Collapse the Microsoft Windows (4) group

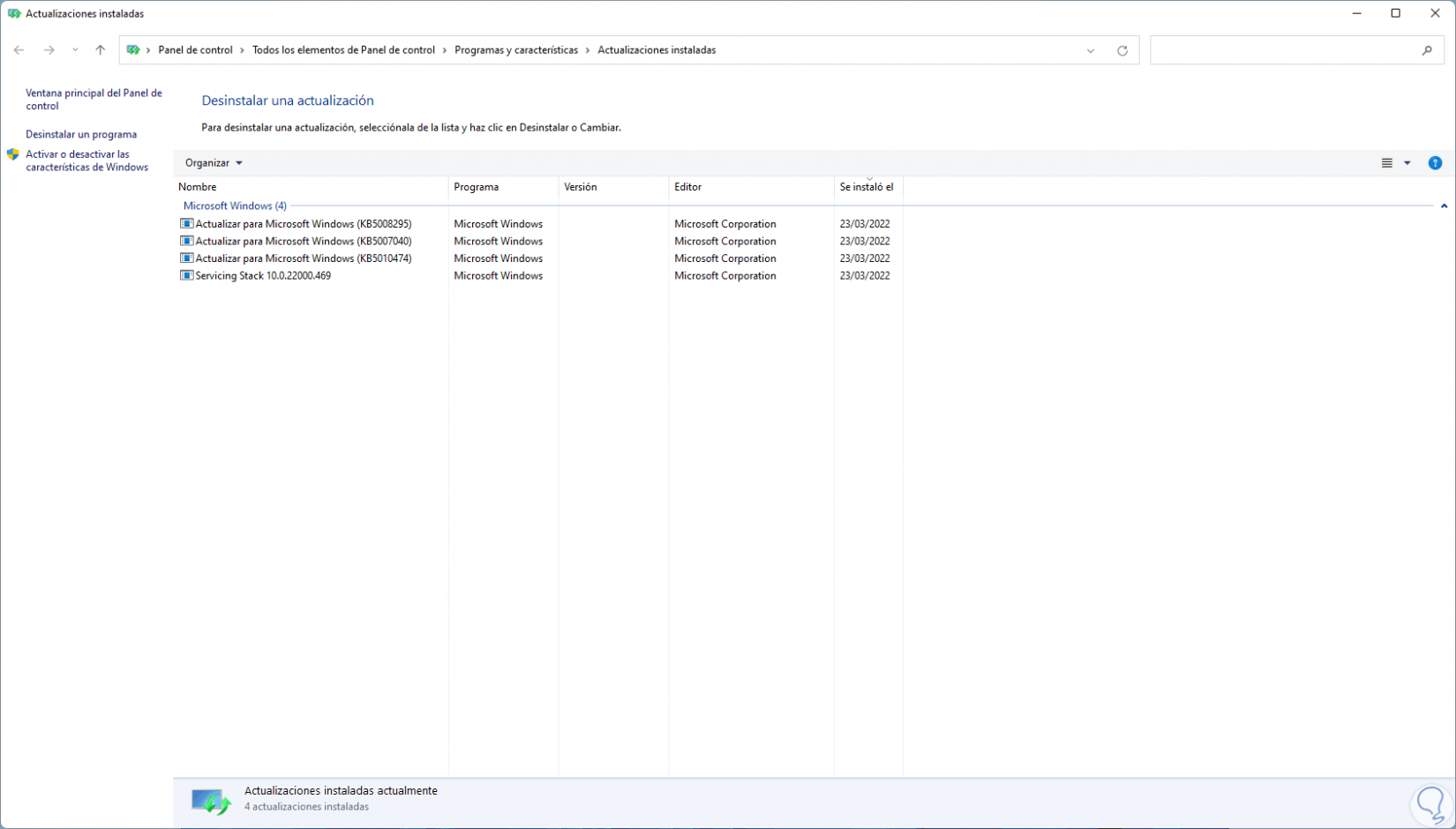[1444, 206]
